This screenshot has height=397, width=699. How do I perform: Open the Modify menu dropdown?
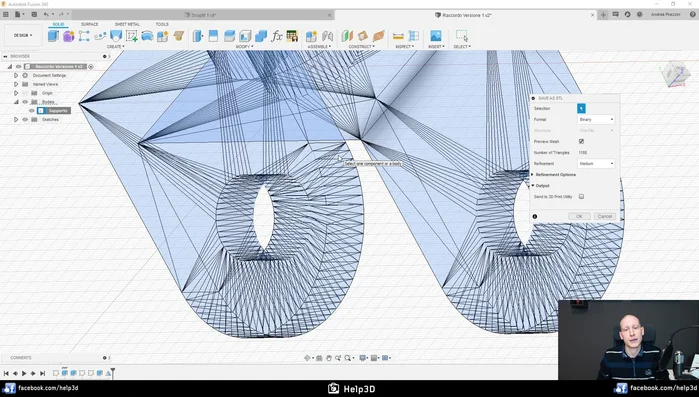(x=244, y=46)
